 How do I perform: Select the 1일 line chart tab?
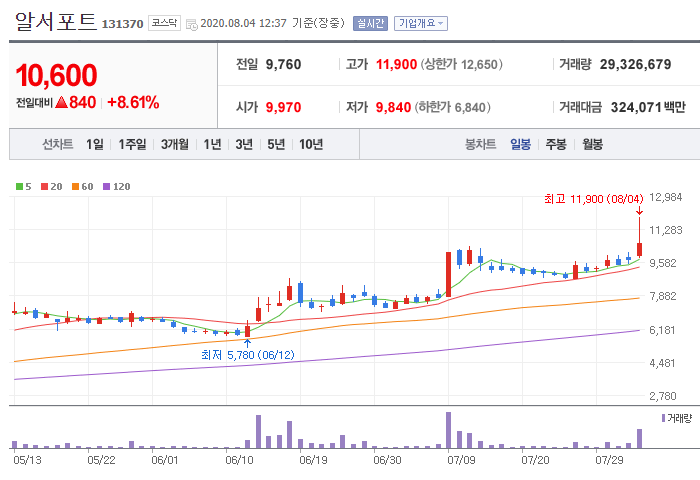(x=95, y=144)
